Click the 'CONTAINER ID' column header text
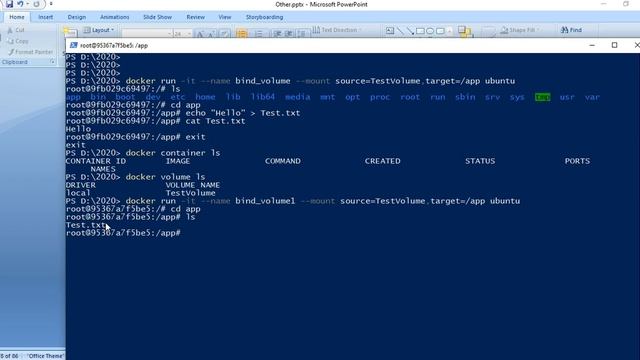 (x=96, y=161)
